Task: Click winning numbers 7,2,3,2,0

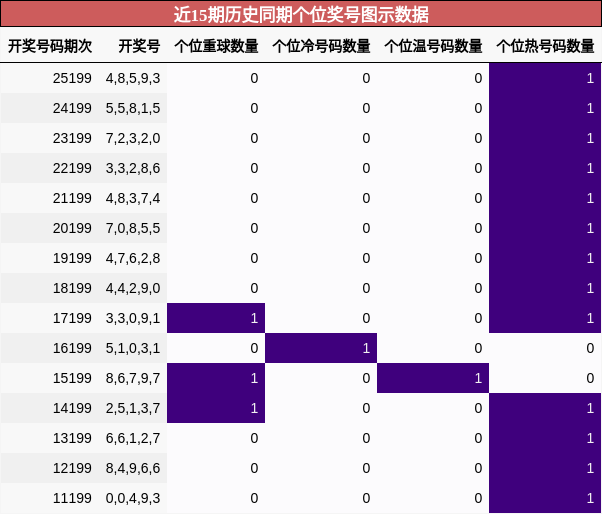Action: click(x=133, y=138)
